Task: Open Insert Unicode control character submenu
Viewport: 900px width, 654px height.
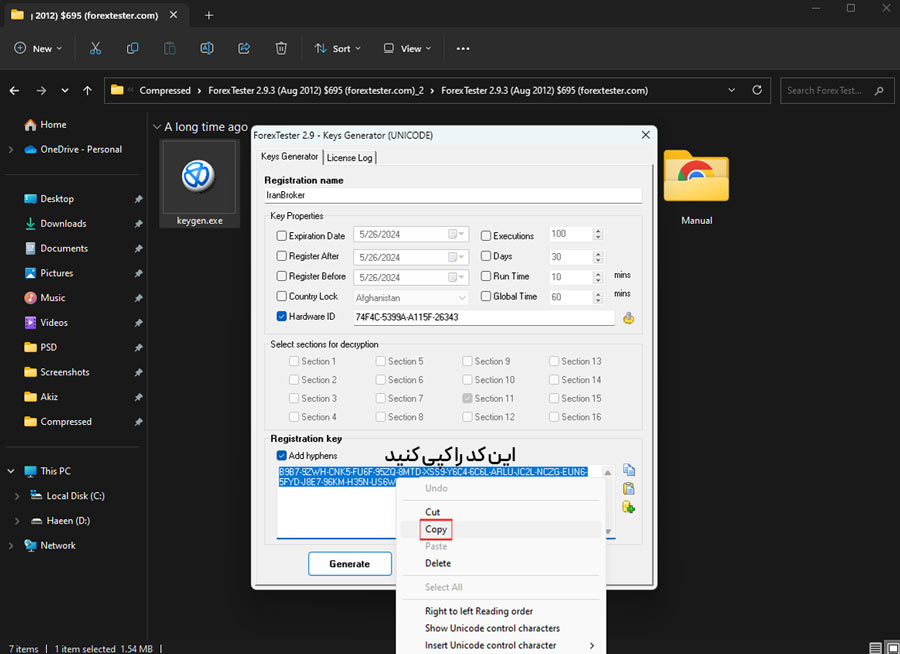Action: pyautogui.click(x=499, y=645)
